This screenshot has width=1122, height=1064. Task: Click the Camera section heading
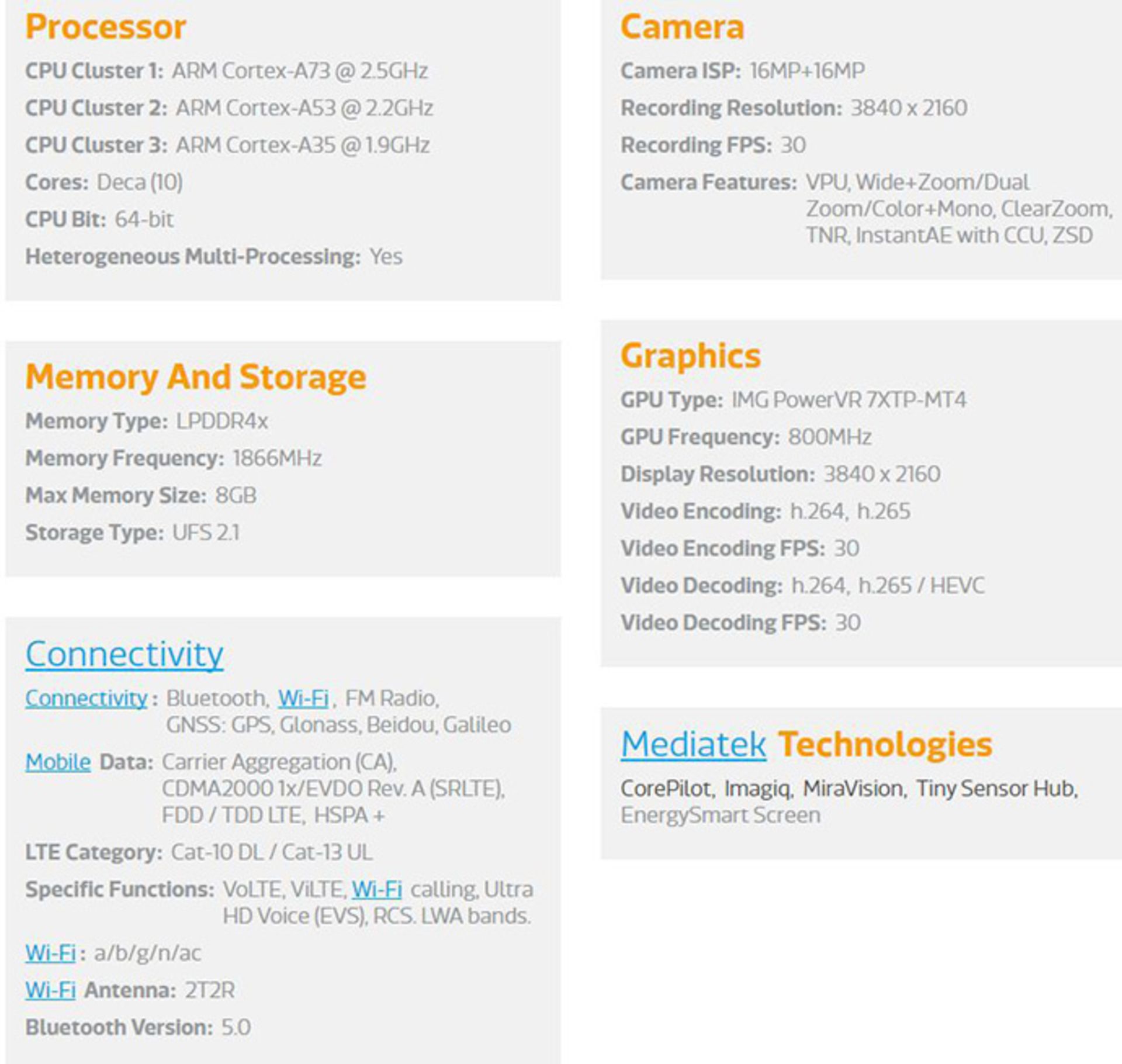pos(682,27)
